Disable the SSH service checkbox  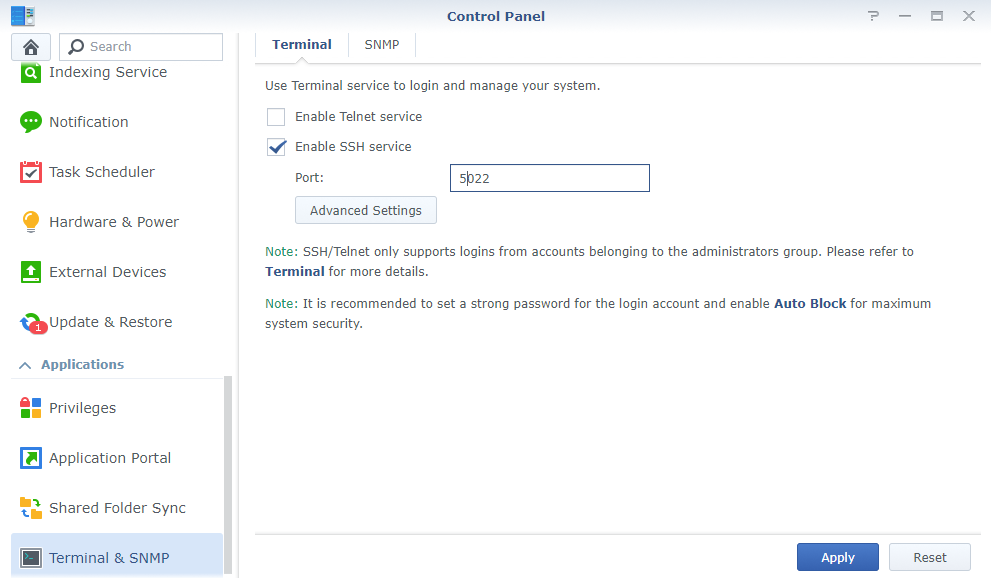pos(276,147)
